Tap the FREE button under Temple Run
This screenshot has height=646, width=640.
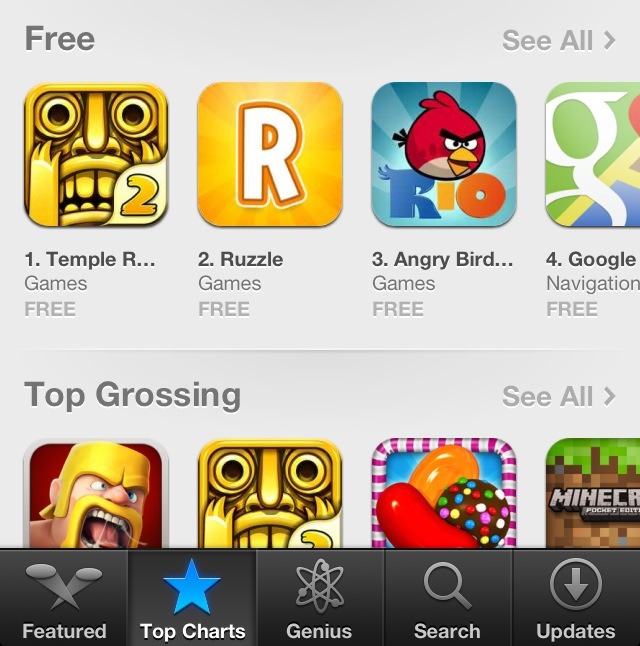click(50, 309)
